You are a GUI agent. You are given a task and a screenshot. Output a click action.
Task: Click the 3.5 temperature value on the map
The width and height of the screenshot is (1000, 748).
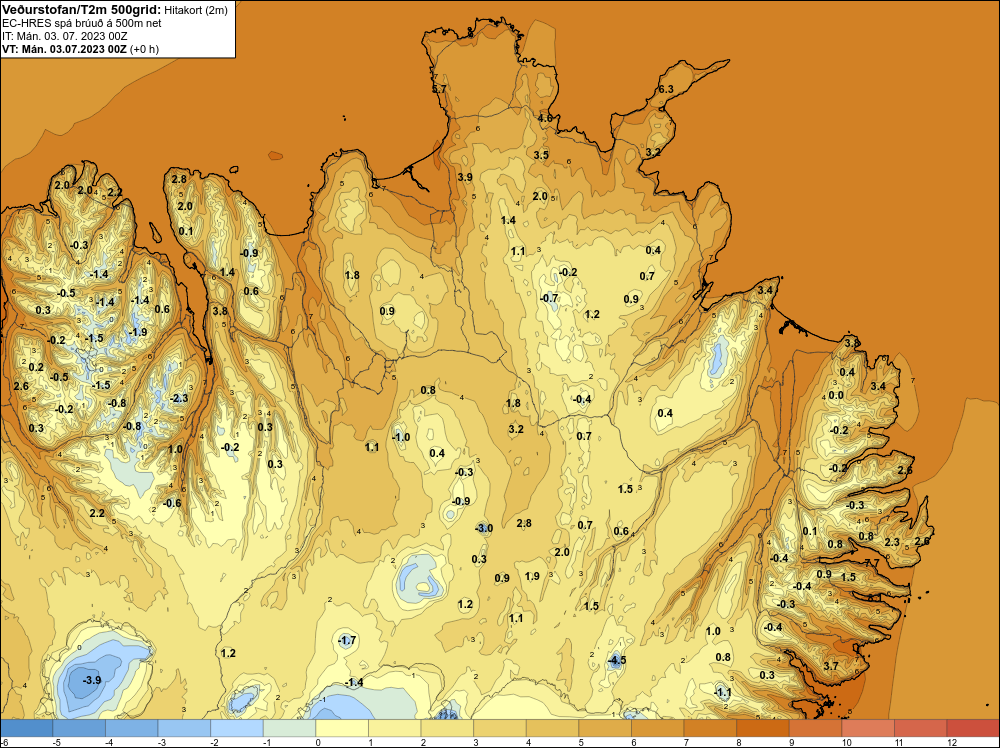click(x=541, y=155)
